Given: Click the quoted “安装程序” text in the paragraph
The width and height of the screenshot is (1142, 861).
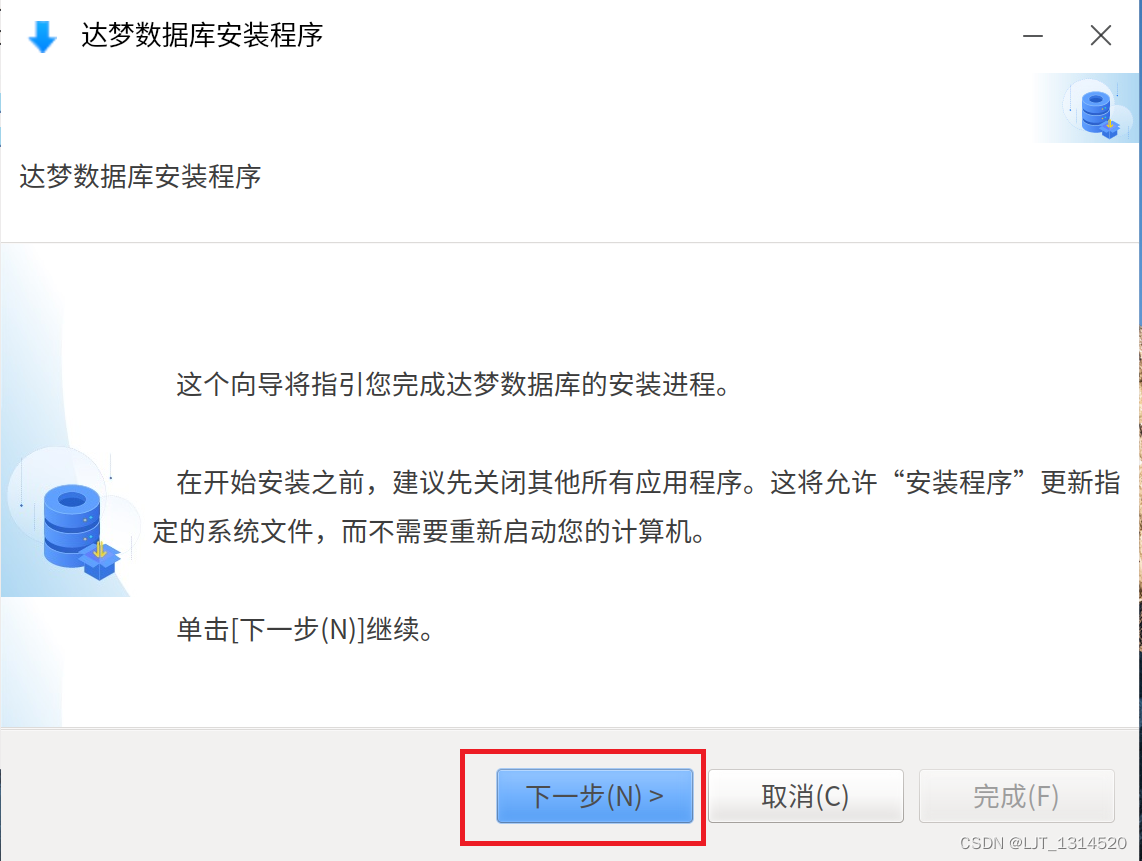Looking at the screenshot, I should (958, 482).
